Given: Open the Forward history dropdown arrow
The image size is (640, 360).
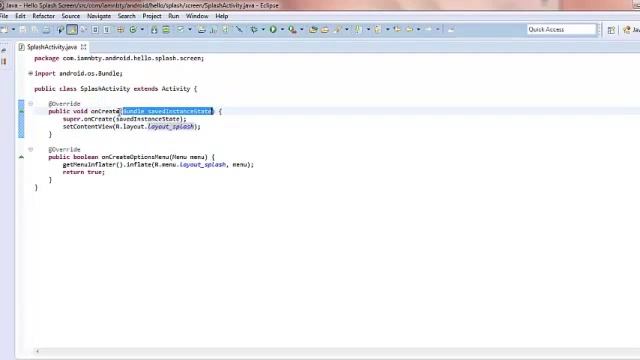Looking at the screenshot, I should 438,29.
